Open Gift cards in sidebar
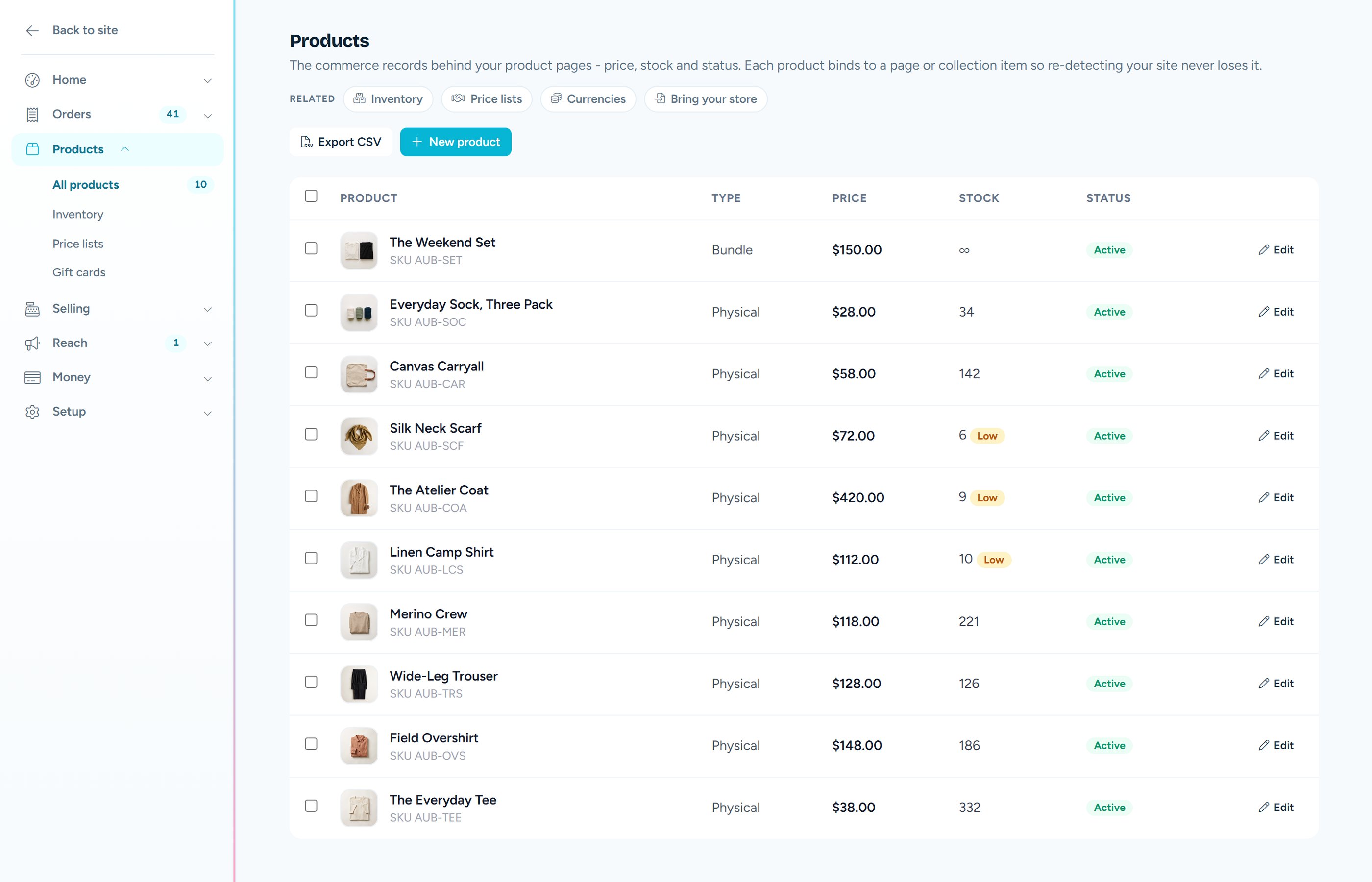 (x=79, y=272)
